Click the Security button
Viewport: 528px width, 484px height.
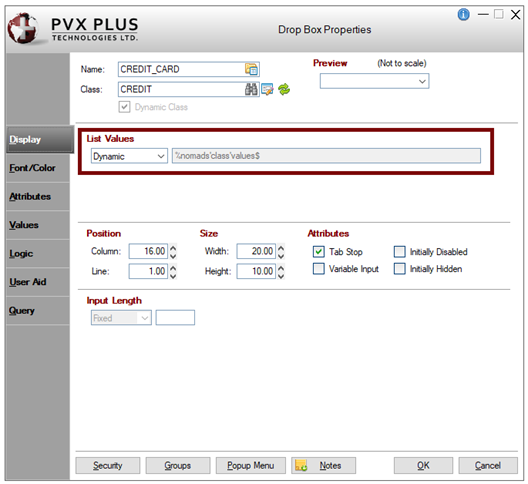click(x=108, y=465)
